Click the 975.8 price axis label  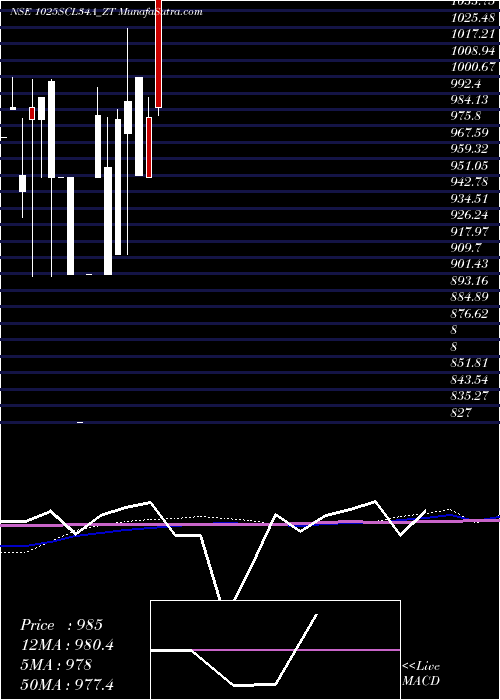(x=466, y=116)
